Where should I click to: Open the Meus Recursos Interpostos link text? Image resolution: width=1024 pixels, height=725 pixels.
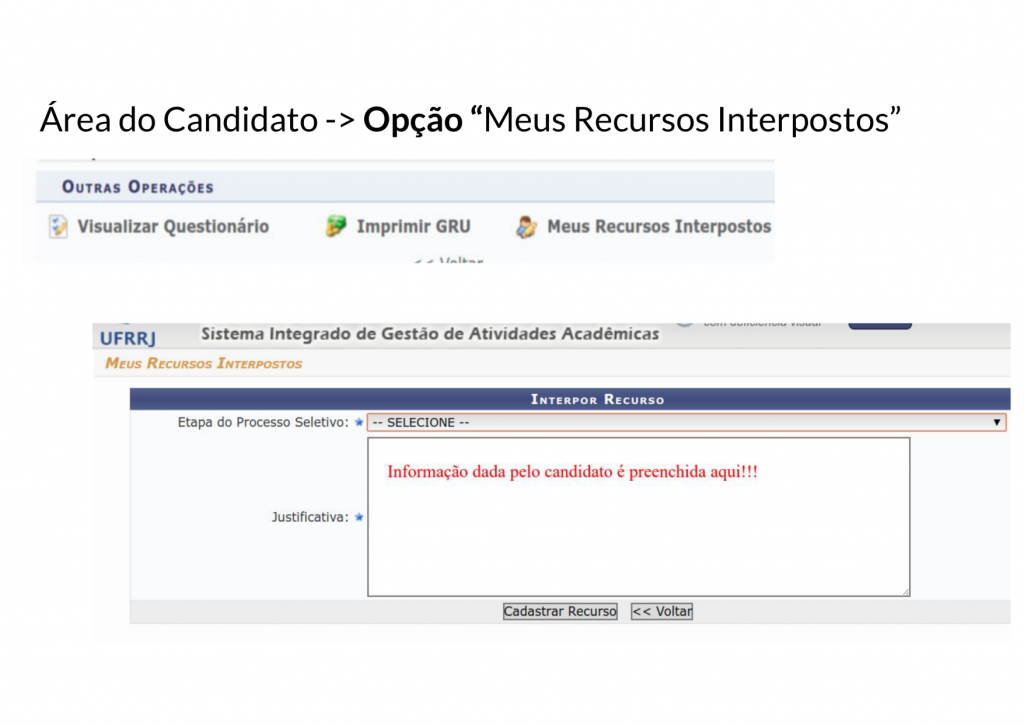tap(659, 227)
